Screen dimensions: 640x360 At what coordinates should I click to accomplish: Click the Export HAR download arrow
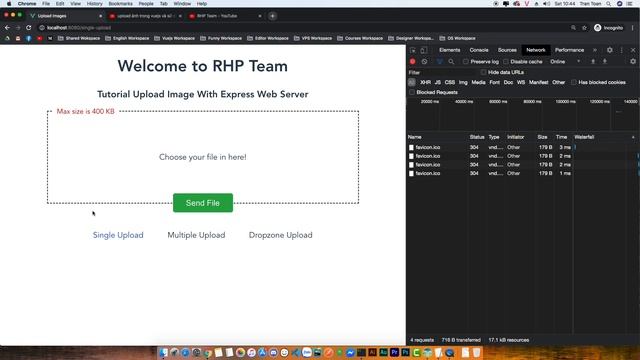click(x=605, y=62)
